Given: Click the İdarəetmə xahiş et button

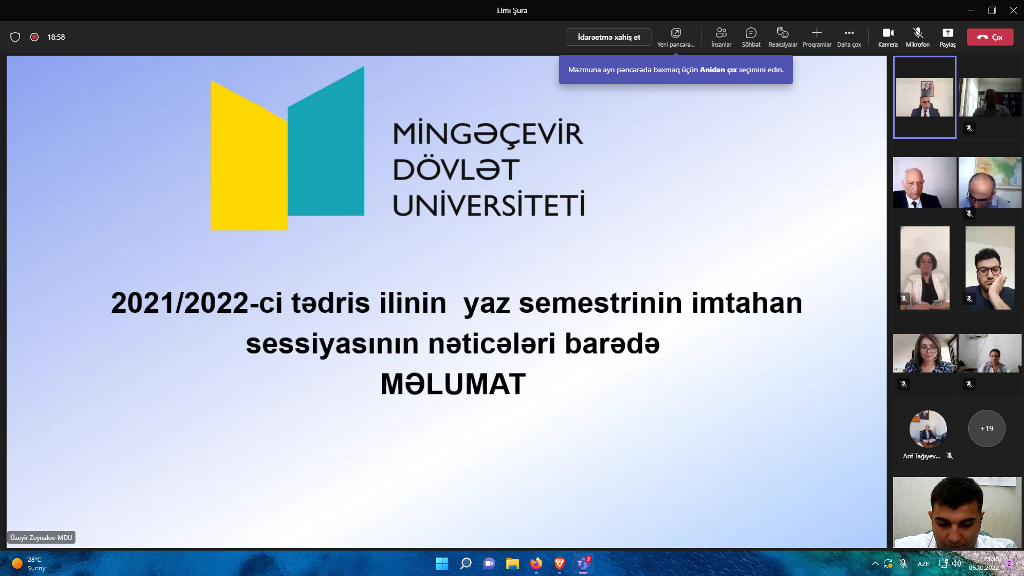Looking at the screenshot, I should (x=608, y=37).
